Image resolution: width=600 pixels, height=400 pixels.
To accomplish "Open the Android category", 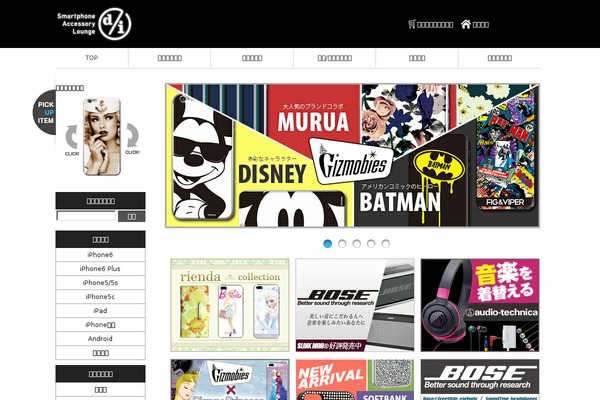I will tap(100, 339).
